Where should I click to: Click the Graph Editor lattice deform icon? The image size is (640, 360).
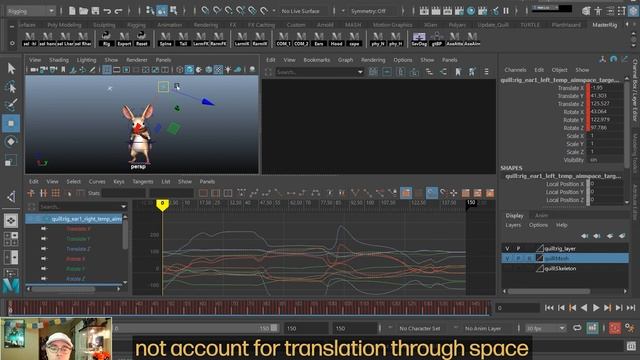56,193
